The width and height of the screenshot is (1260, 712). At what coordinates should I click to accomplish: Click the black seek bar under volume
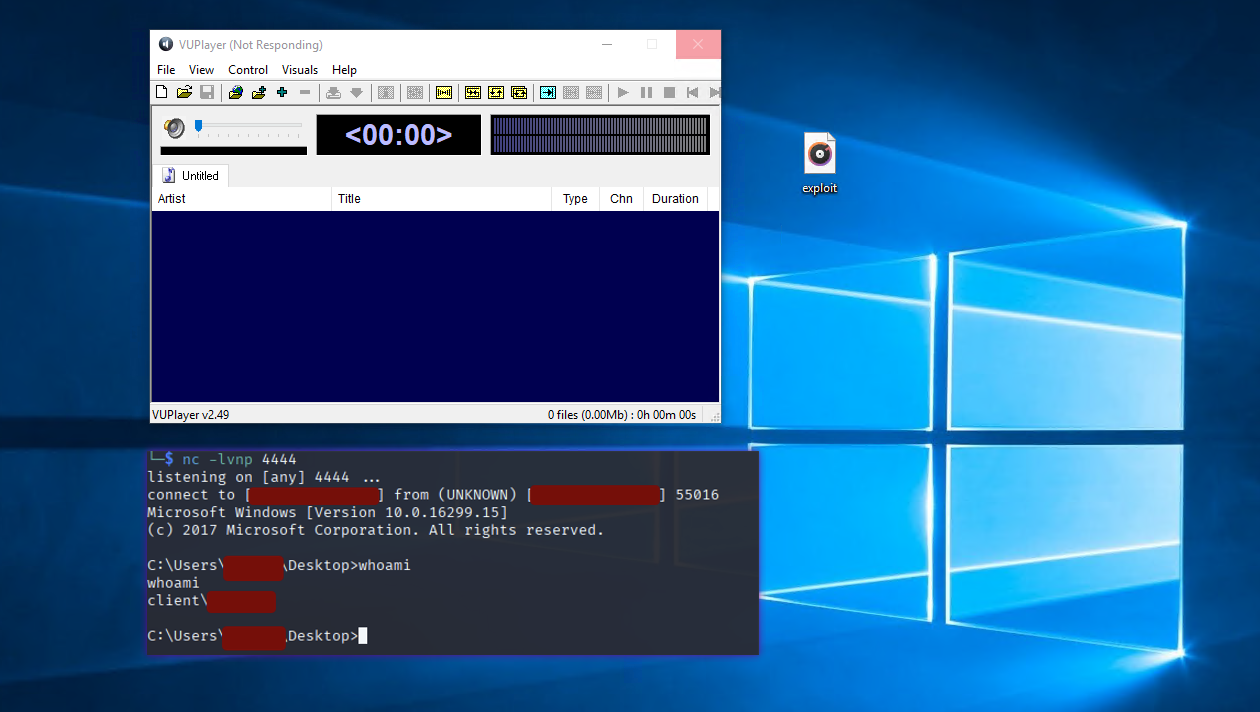tap(234, 151)
